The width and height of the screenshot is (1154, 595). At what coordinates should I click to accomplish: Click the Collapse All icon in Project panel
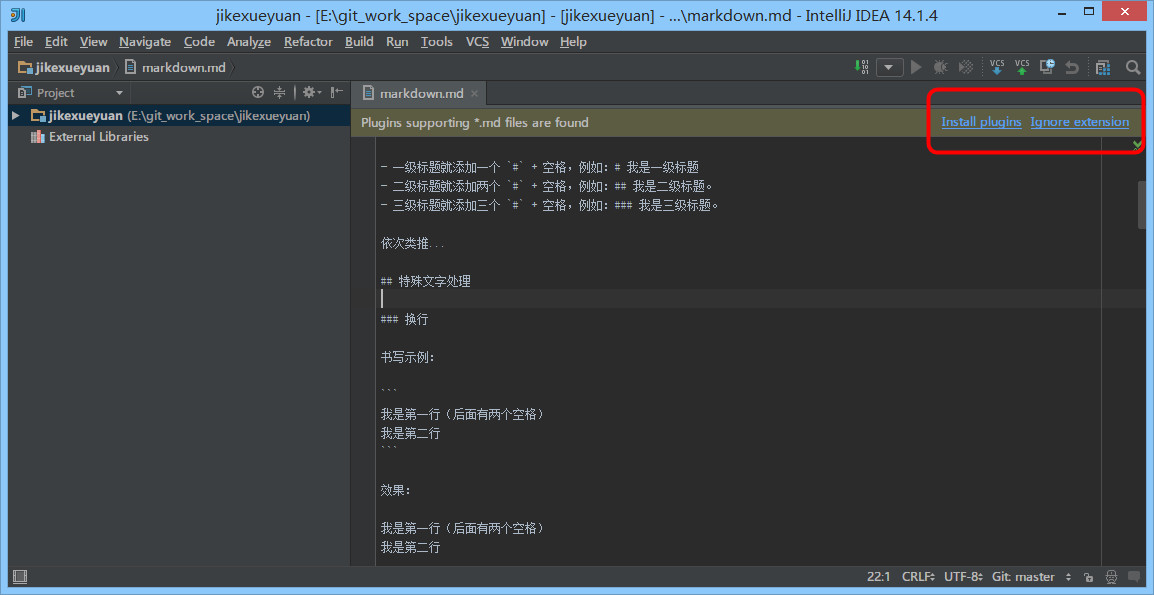coord(281,92)
